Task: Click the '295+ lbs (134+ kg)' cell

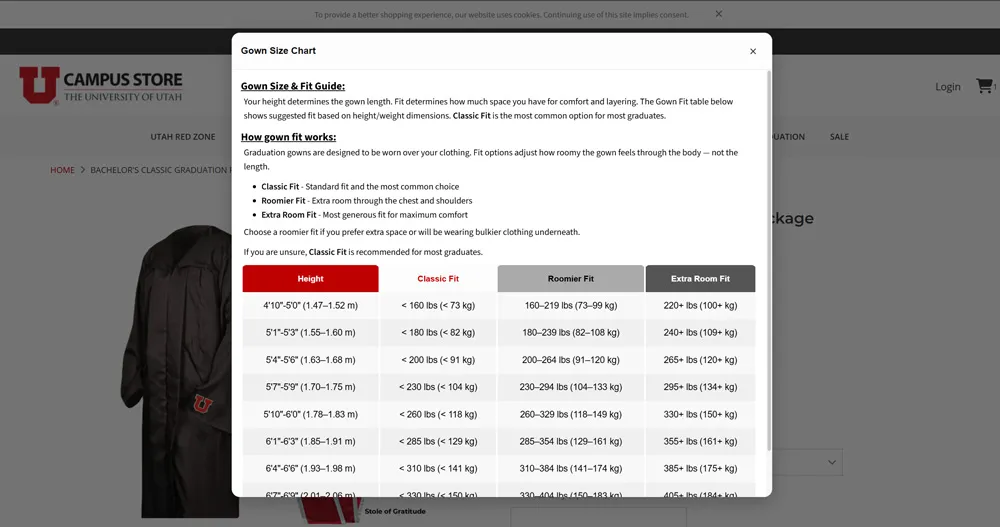Action: (700, 387)
